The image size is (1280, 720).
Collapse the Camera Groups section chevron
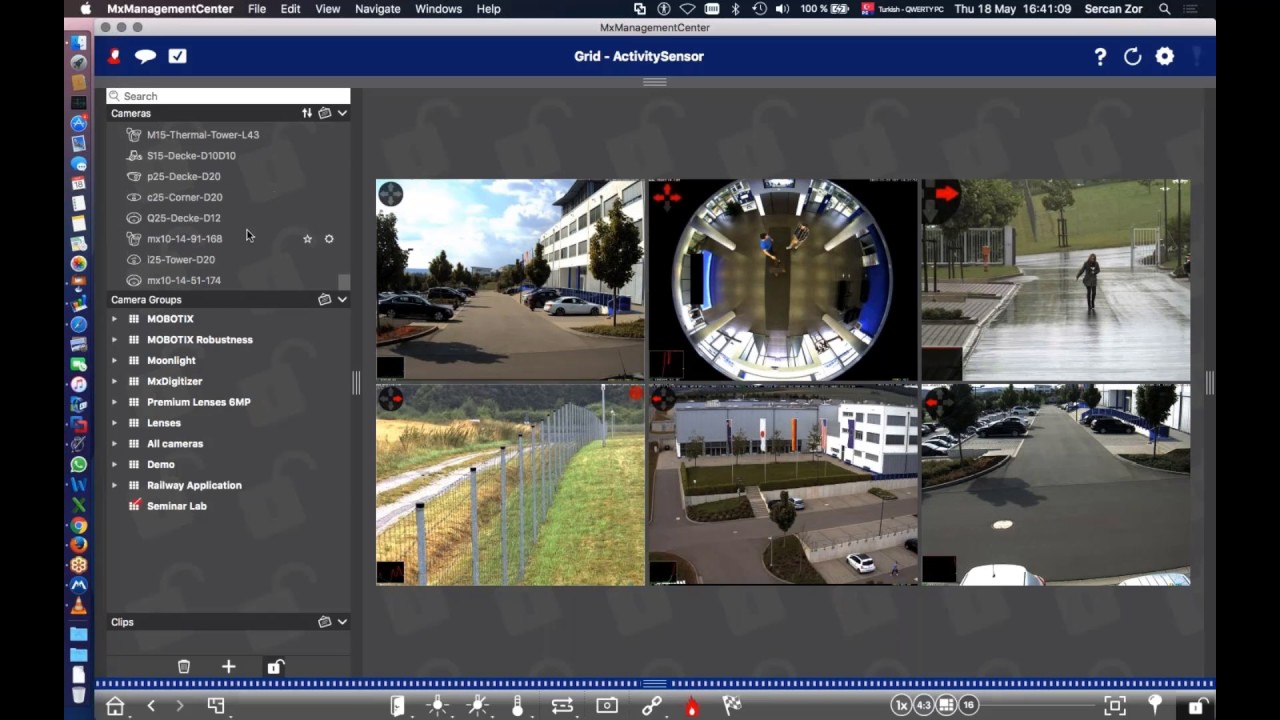pyautogui.click(x=342, y=299)
